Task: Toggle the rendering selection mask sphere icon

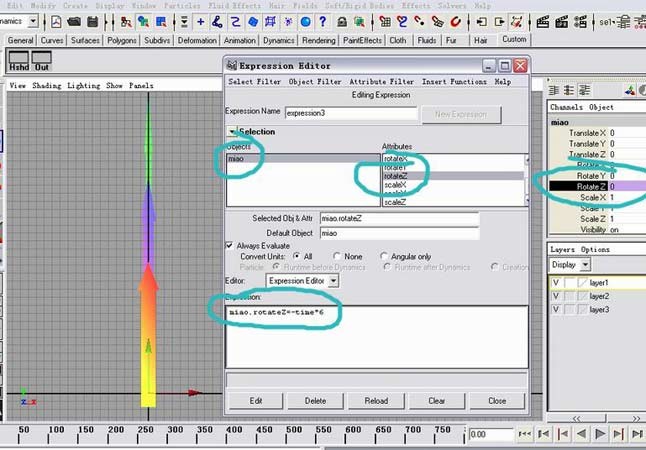Action: click(x=306, y=21)
